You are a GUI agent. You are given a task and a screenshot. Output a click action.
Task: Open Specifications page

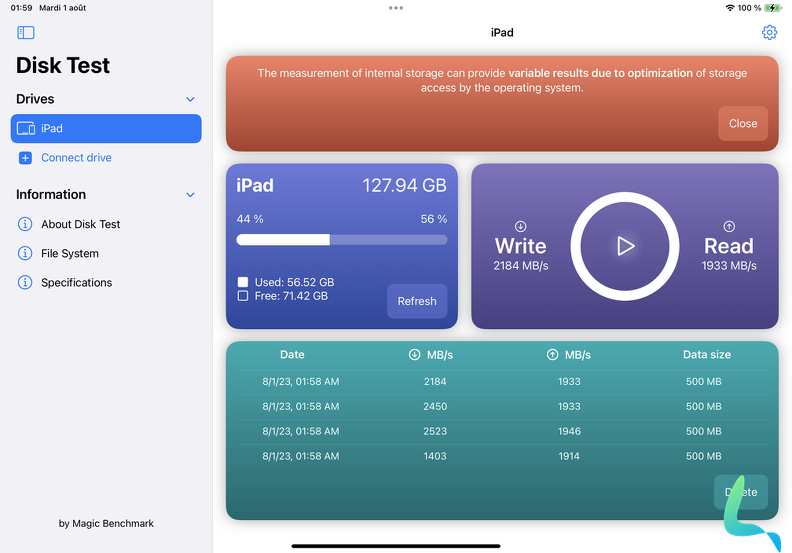(x=76, y=283)
